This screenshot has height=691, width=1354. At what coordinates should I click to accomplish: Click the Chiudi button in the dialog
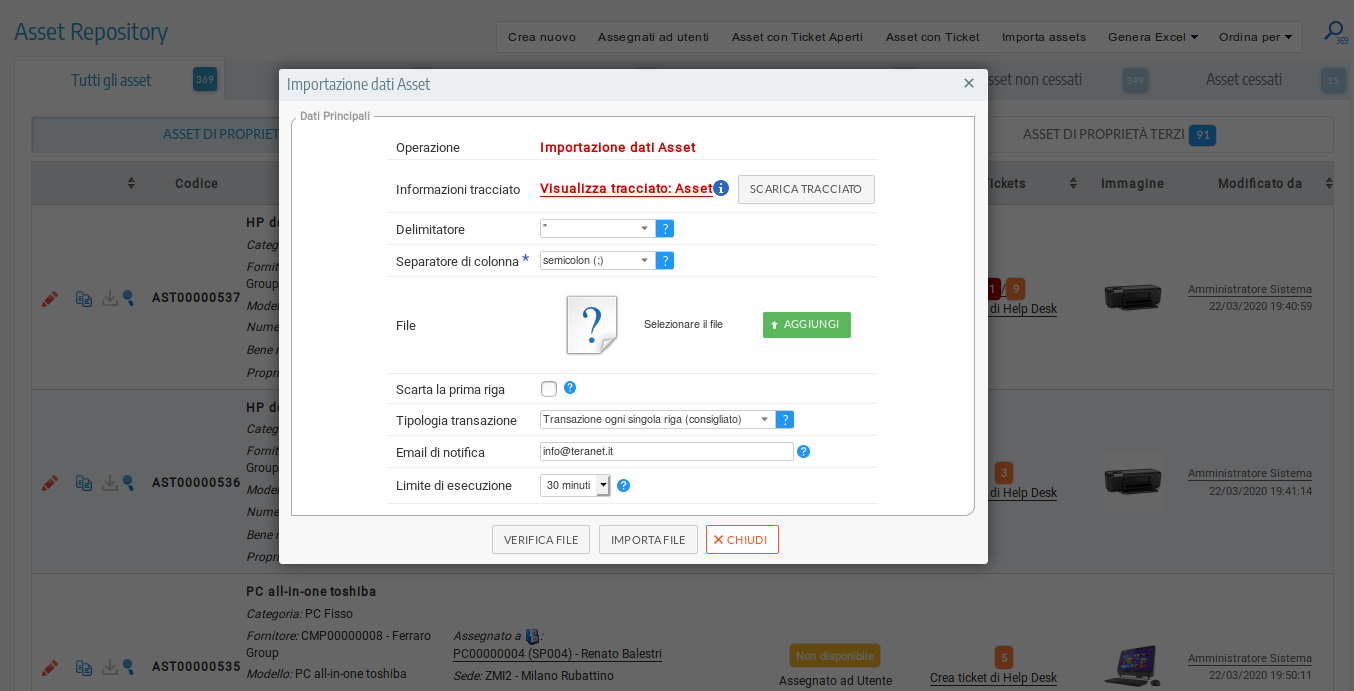742,540
